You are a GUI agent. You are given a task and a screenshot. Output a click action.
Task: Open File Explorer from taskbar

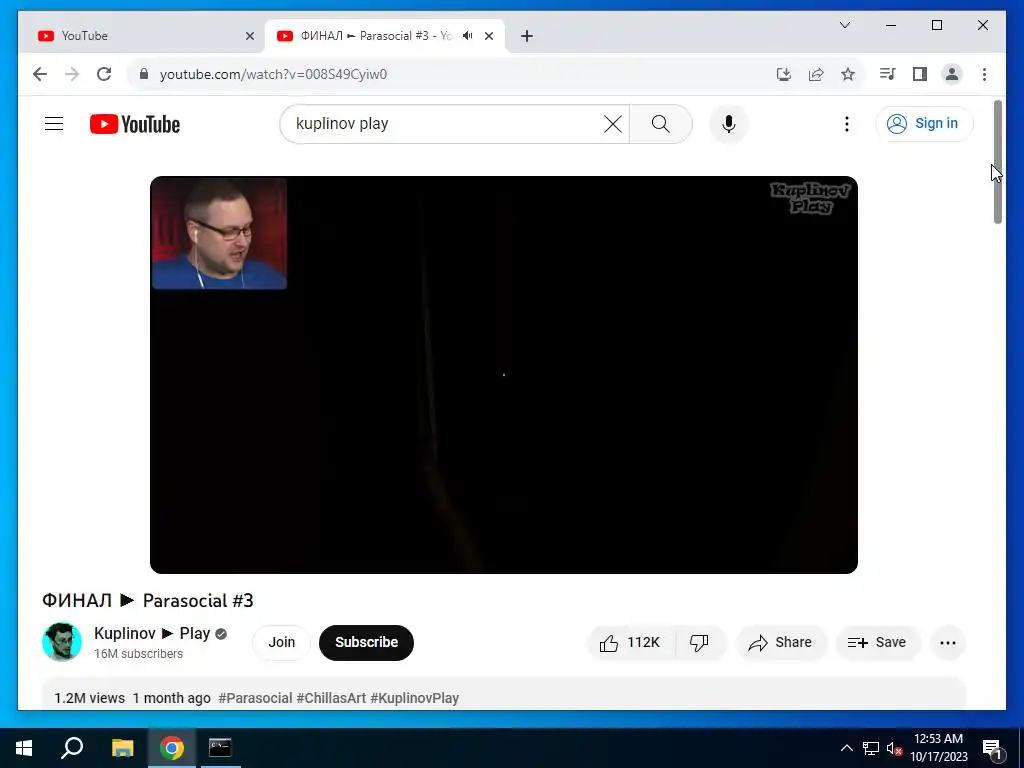tap(122, 748)
